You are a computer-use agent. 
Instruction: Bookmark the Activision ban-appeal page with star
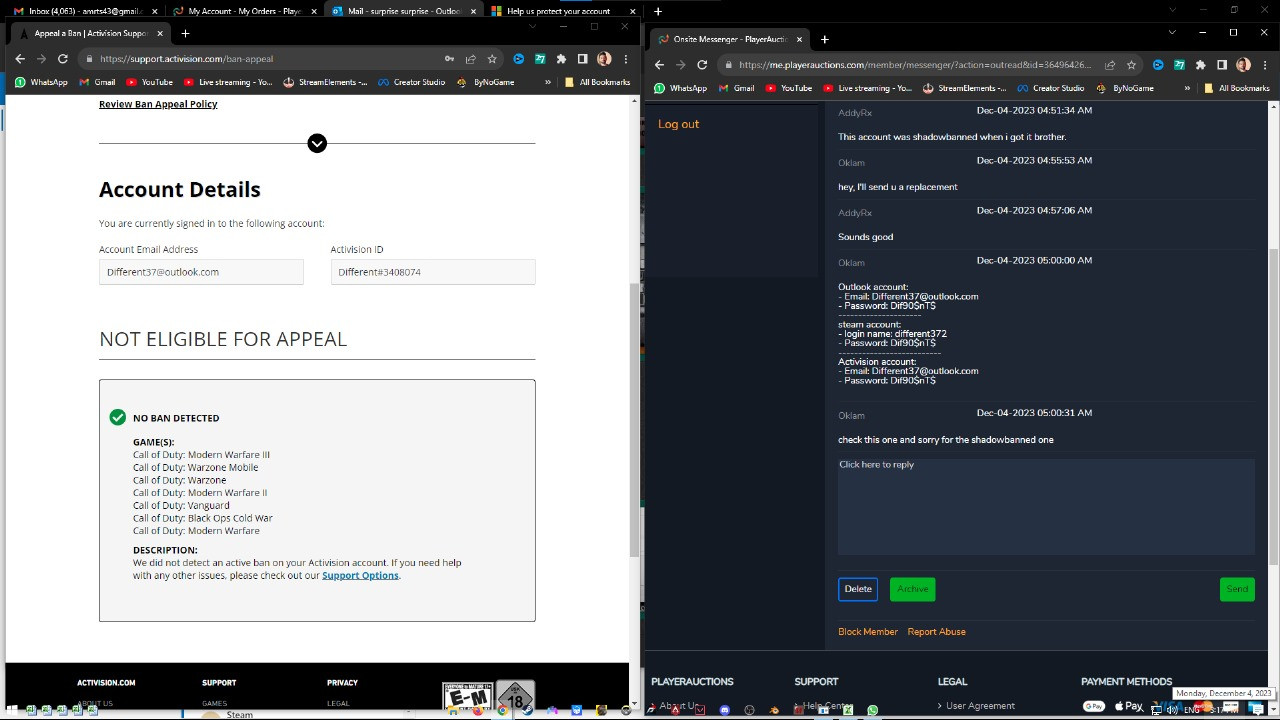pos(492,59)
